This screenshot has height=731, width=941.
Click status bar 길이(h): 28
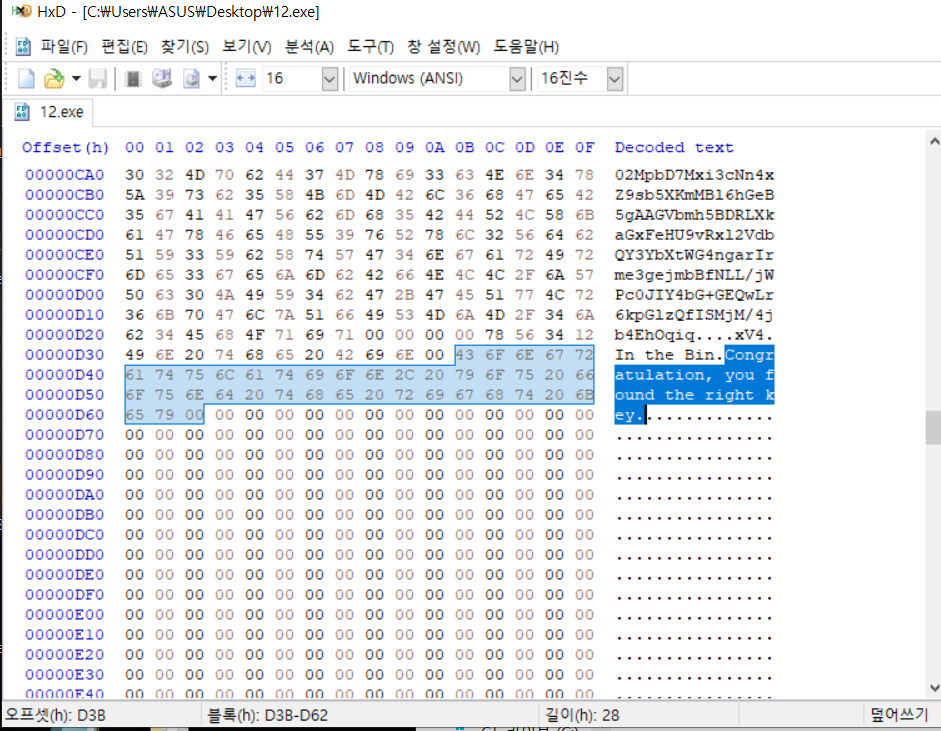point(582,715)
